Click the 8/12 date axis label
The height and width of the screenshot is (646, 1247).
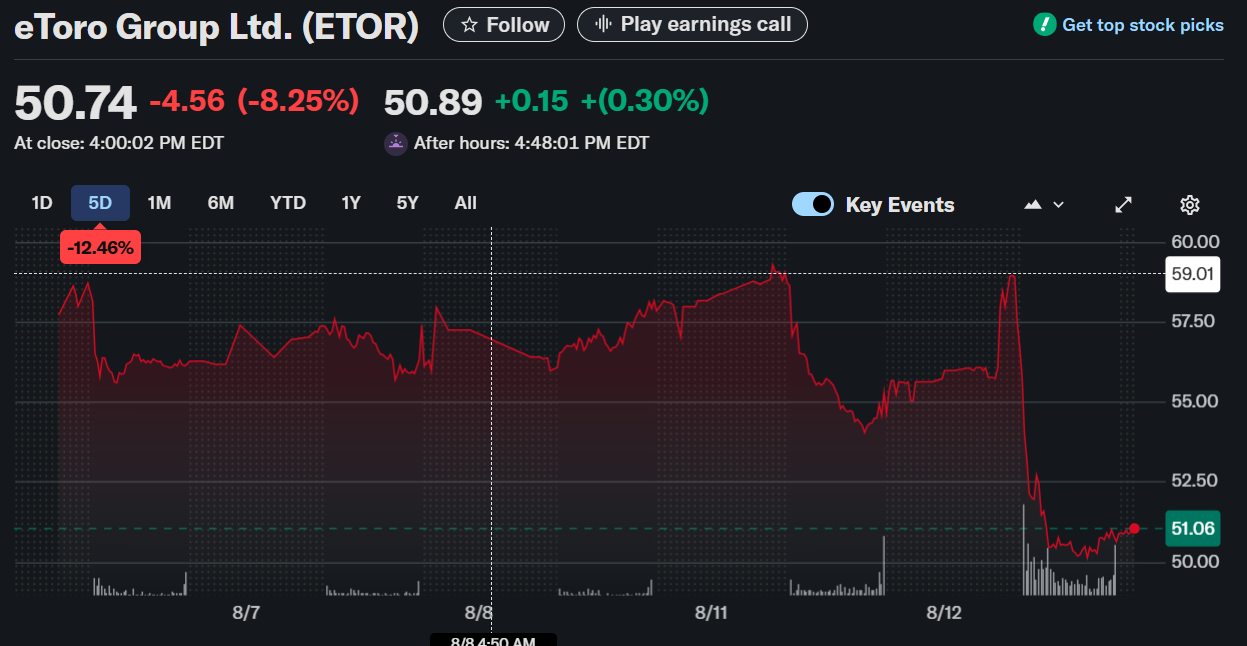[x=944, y=612]
